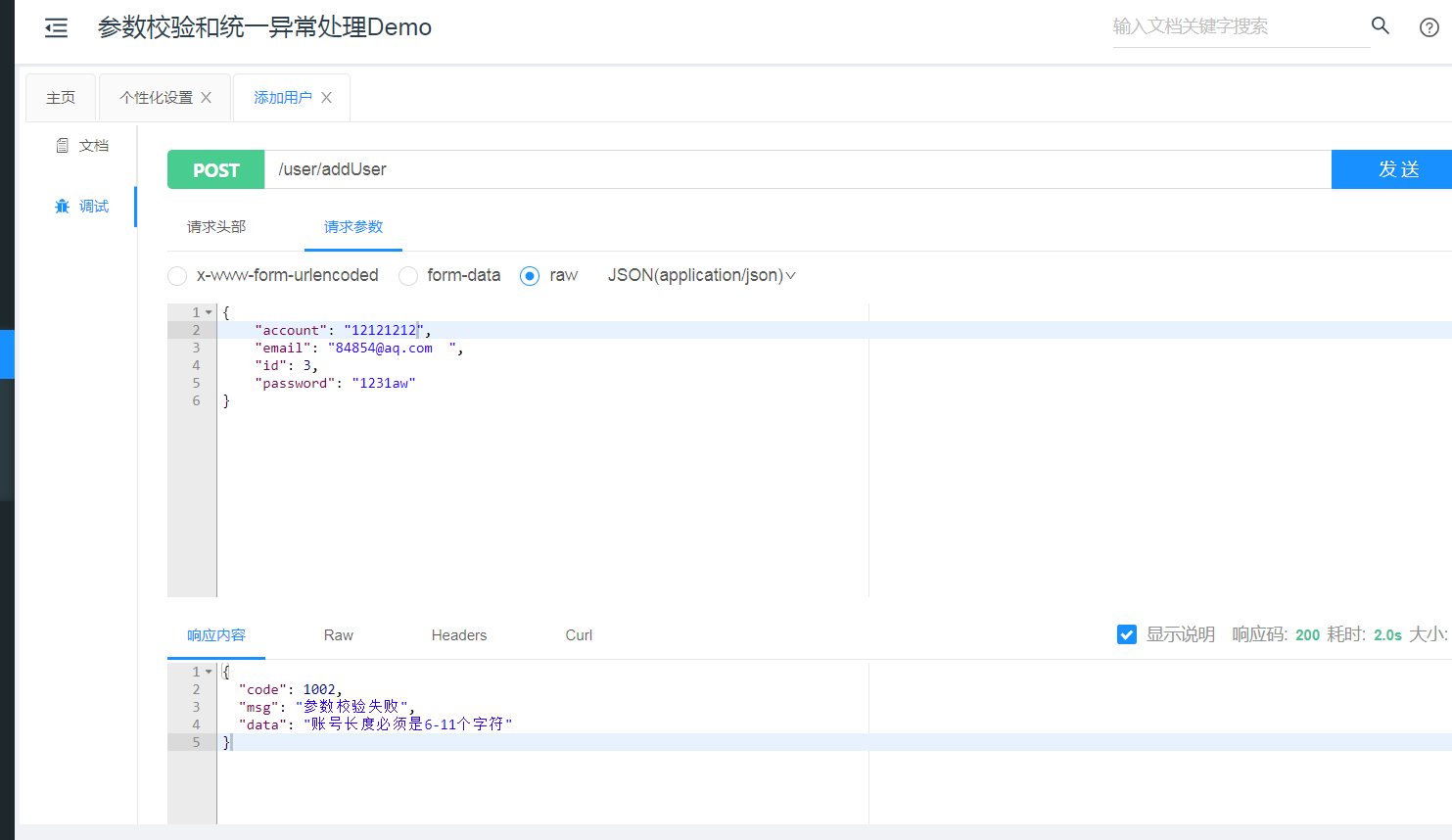Toggle the 显示说明 checkbox
1452x840 pixels.
[x=1127, y=634]
